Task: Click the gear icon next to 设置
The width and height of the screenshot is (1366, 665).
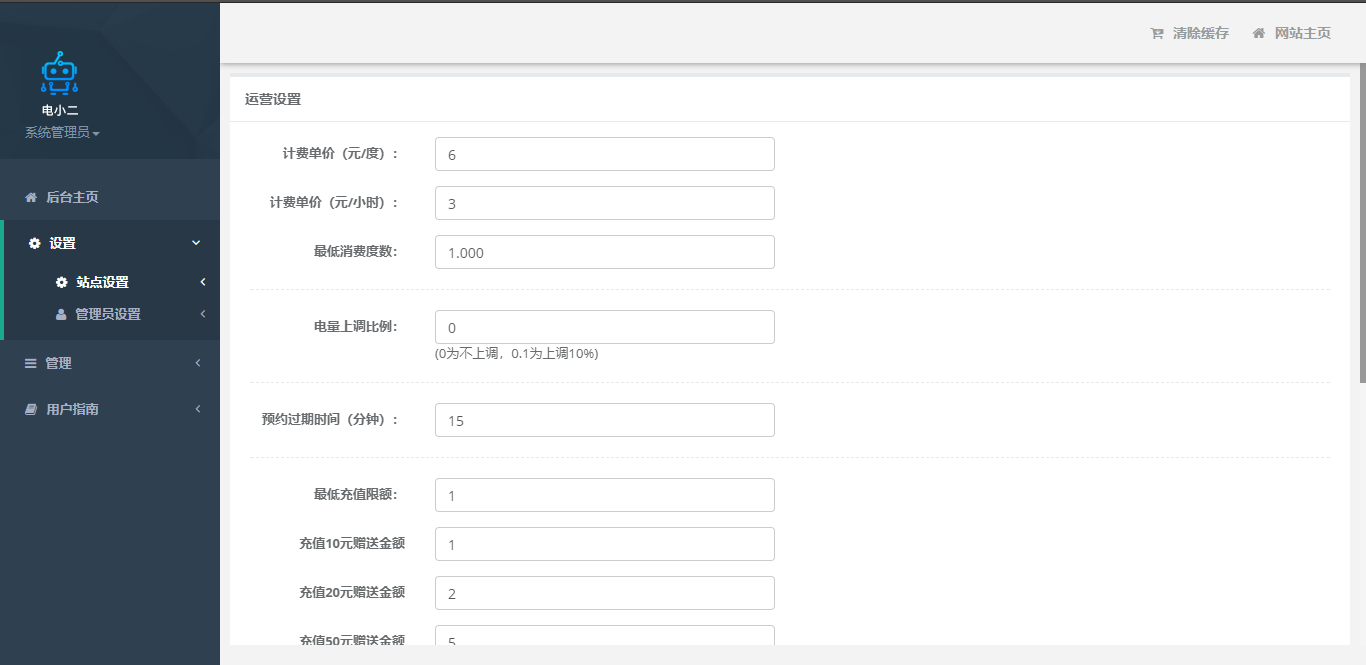Action: 35,243
